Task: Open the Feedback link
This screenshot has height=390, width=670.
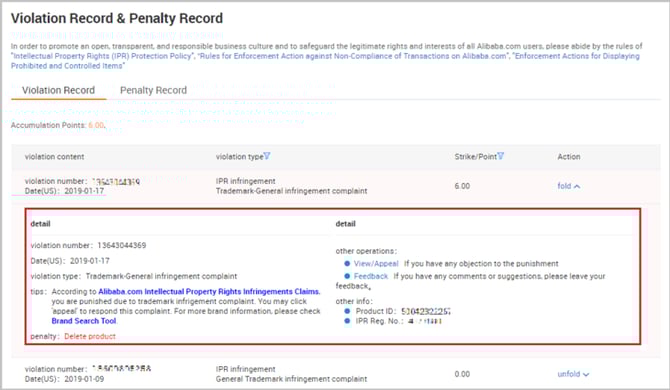Action: [371, 276]
